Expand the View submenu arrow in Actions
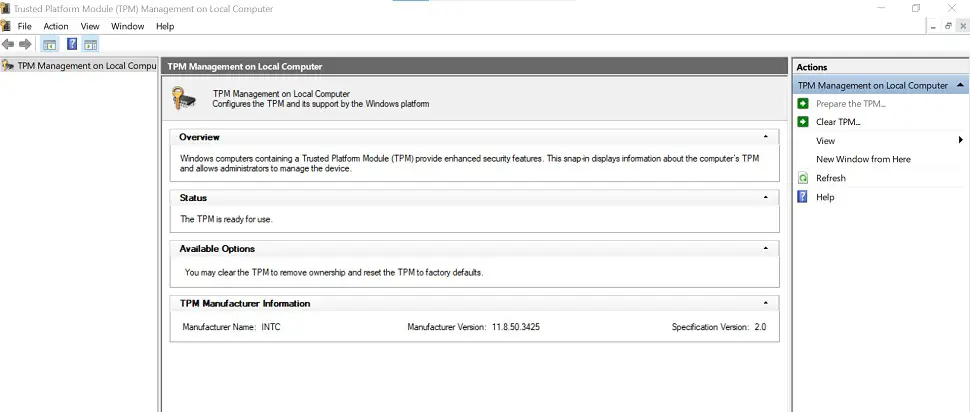 [x=961, y=140]
